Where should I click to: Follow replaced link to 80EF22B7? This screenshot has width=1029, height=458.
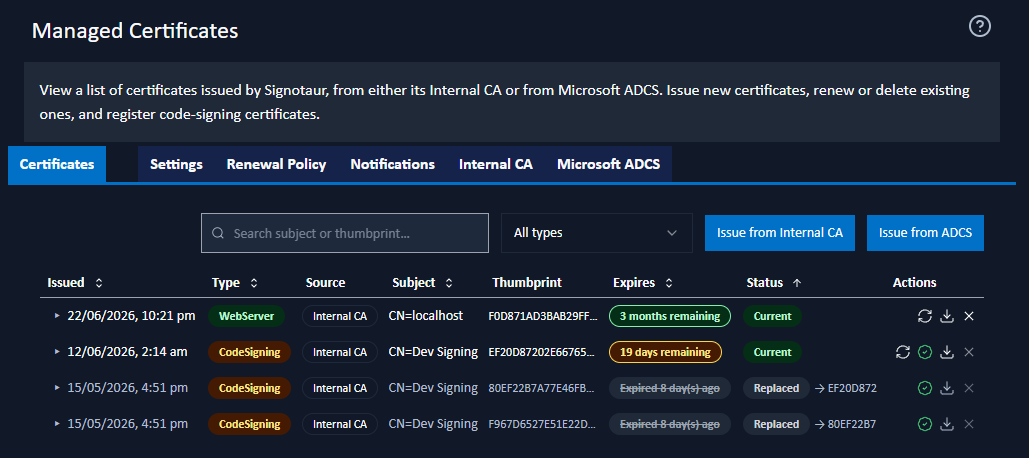(845, 425)
